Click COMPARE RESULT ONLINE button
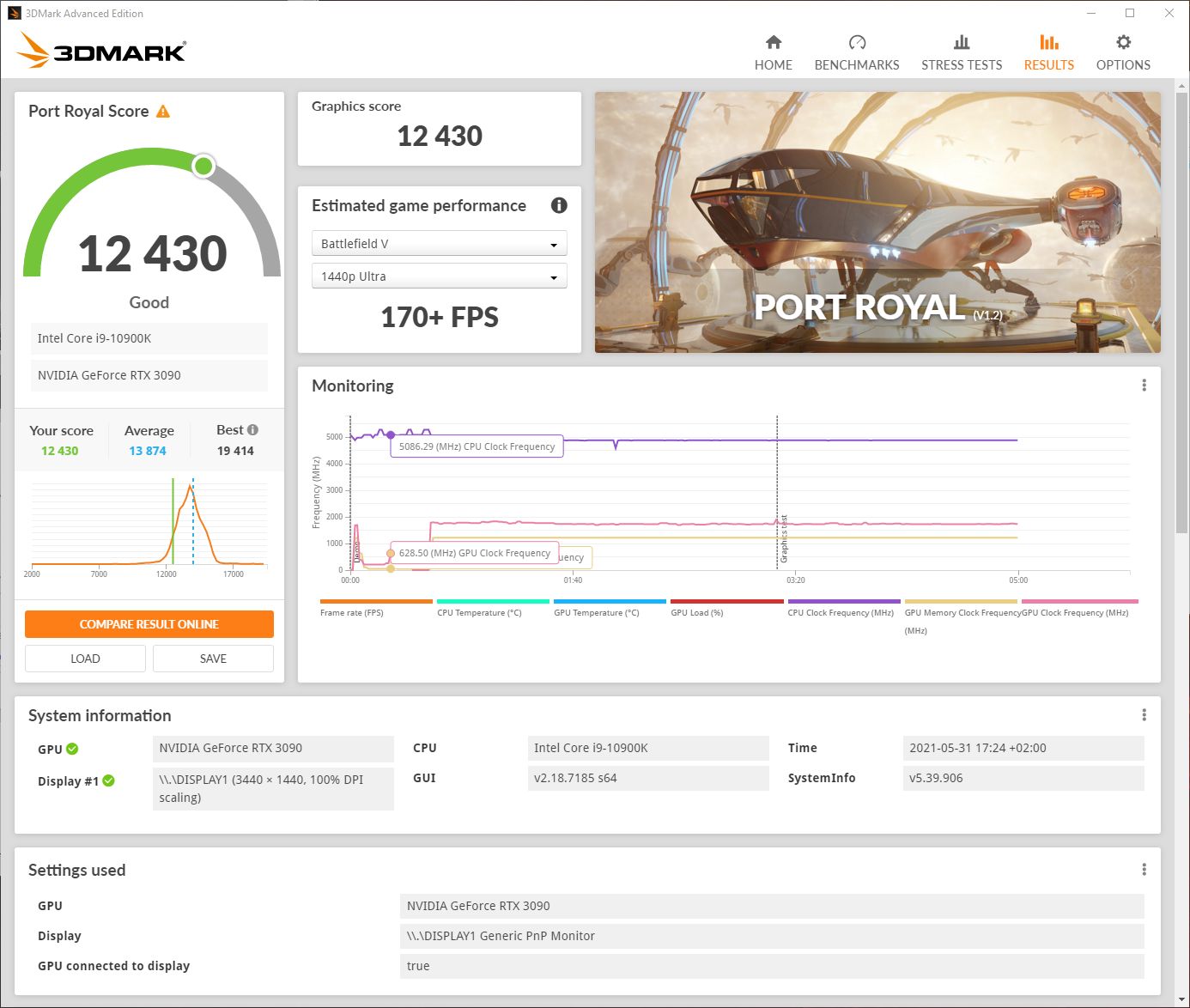The image size is (1190, 1008). click(149, 624)
